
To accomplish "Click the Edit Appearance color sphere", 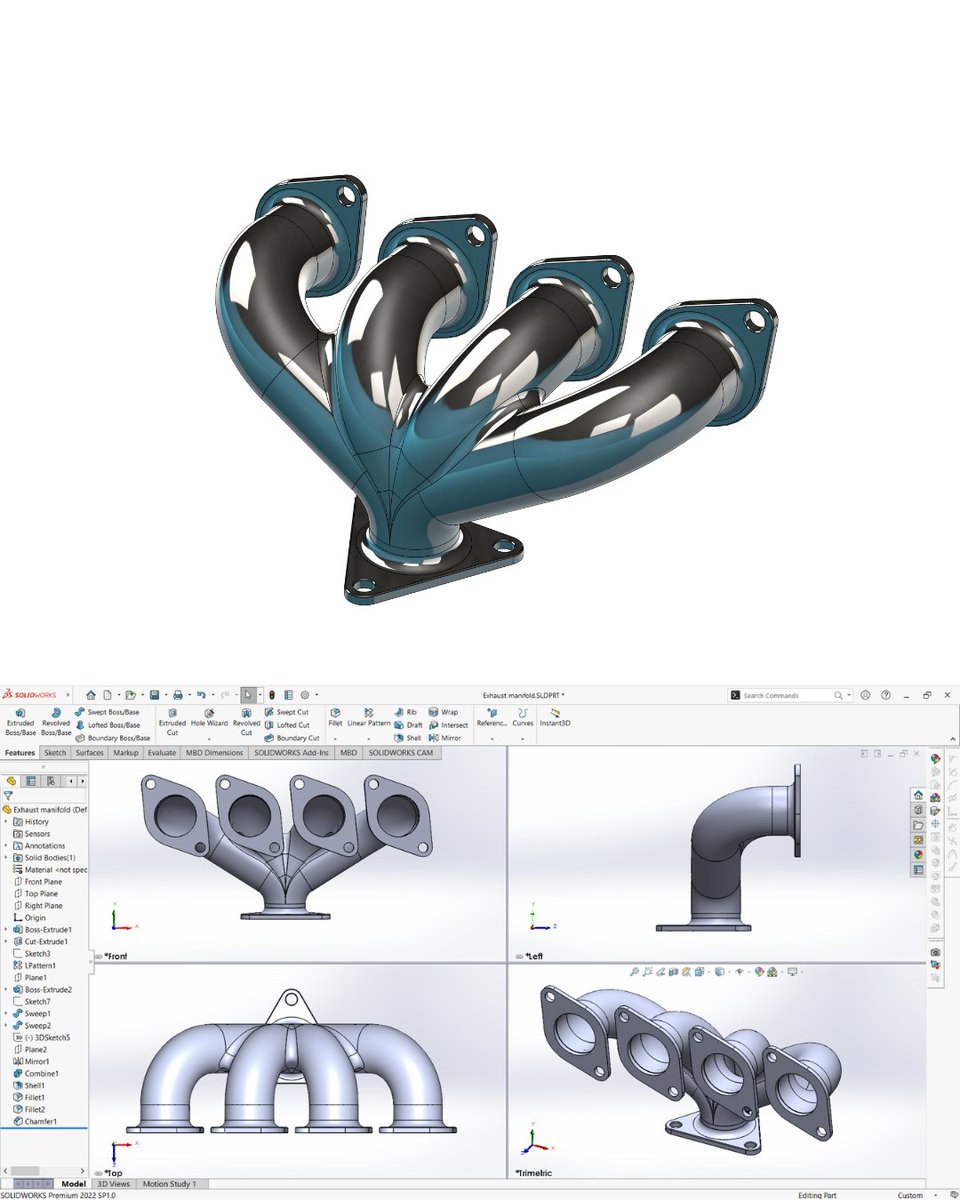I will [758, 971].
